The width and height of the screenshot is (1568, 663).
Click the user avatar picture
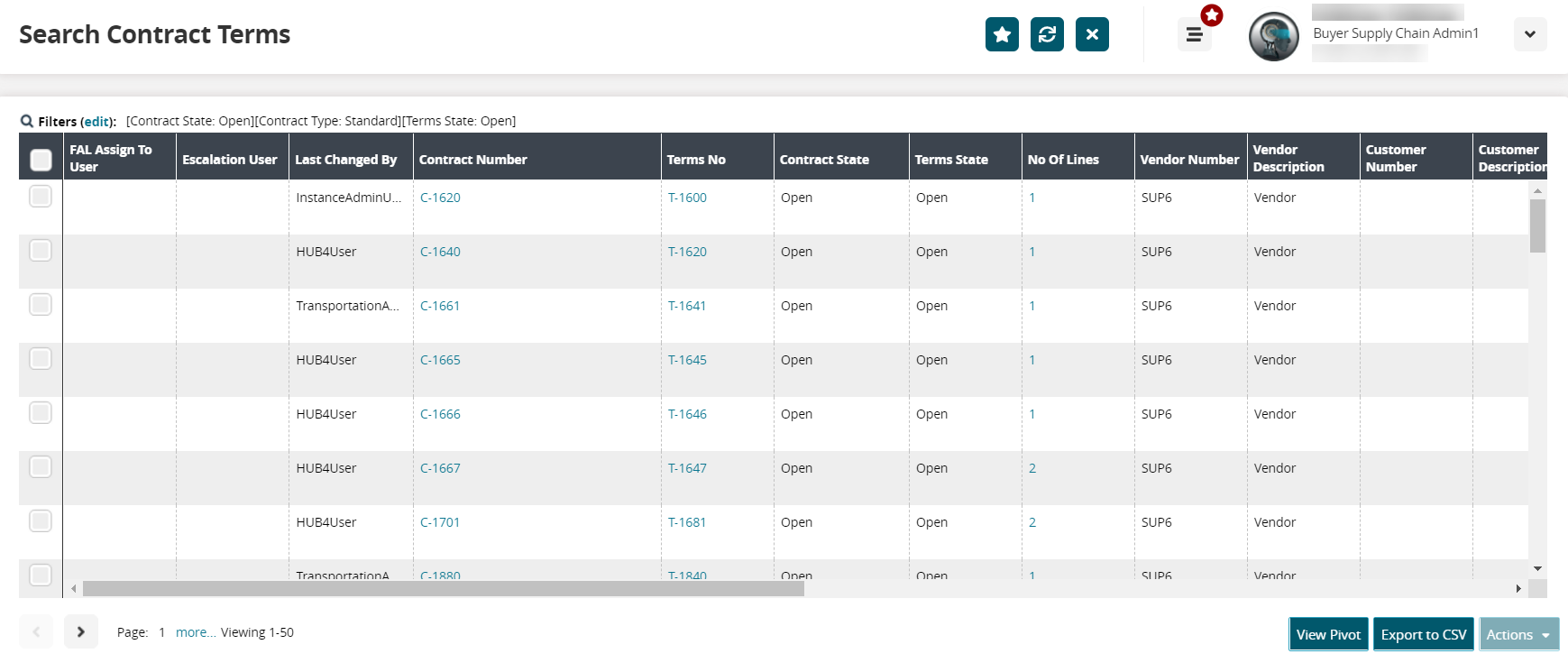coord(1273,37)
